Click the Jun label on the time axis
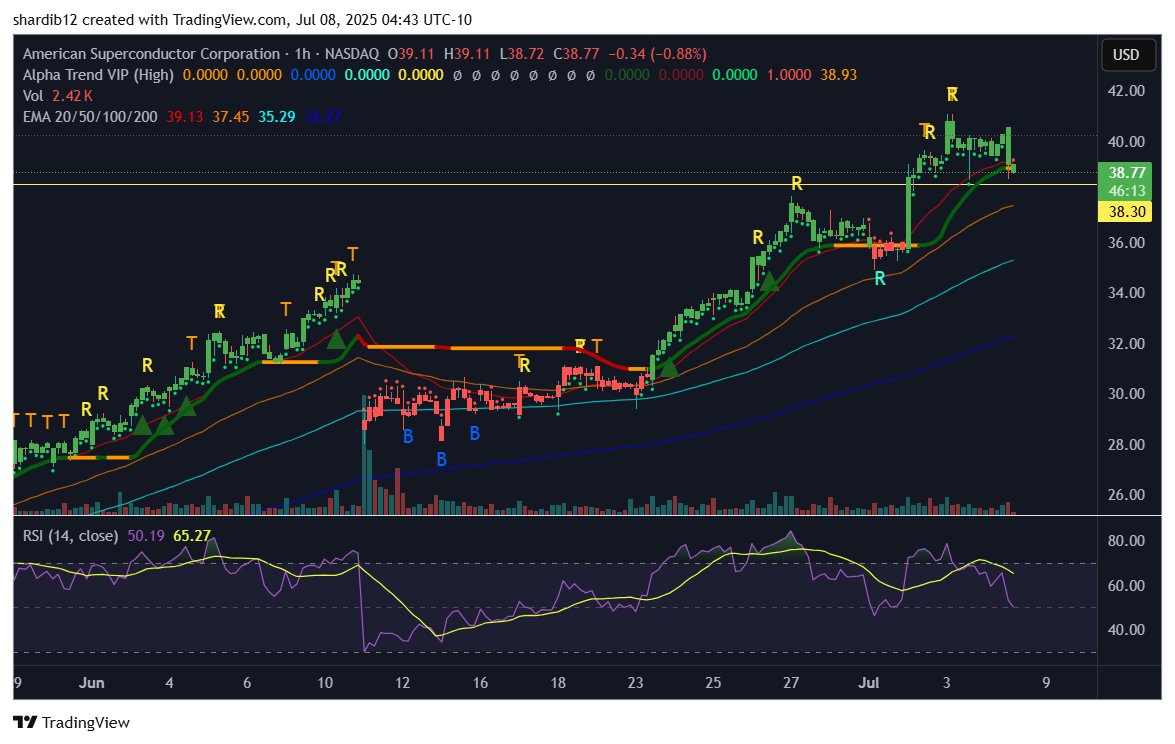 [91, 683]
